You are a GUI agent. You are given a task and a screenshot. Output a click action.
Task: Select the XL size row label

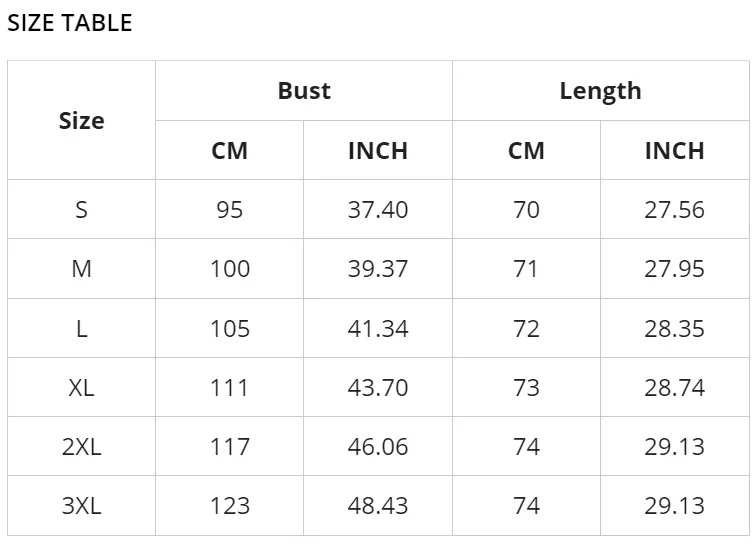click(x=82, y=387)
